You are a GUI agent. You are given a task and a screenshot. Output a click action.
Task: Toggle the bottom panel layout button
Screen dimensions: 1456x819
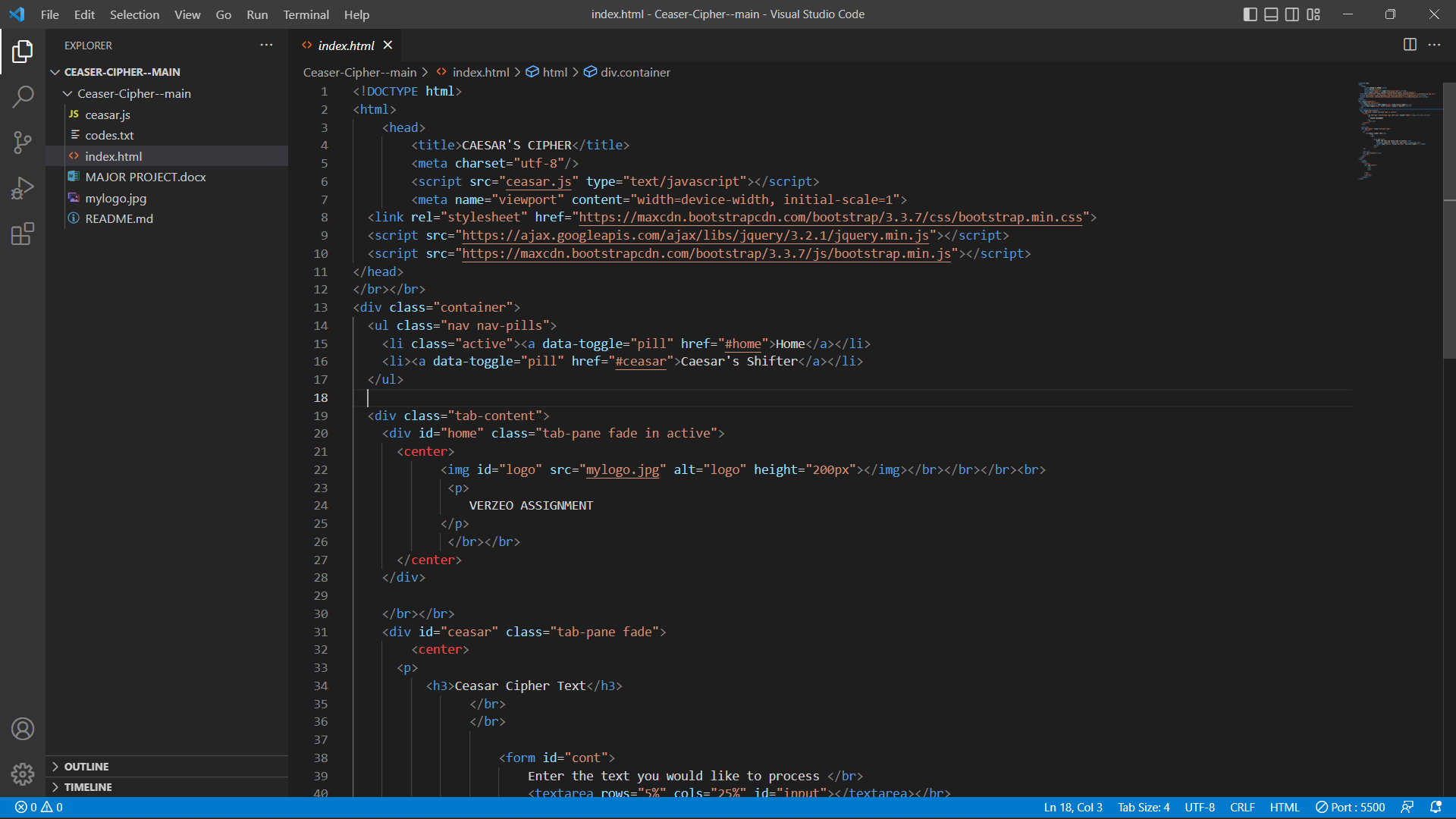[x=1271, y=14]
